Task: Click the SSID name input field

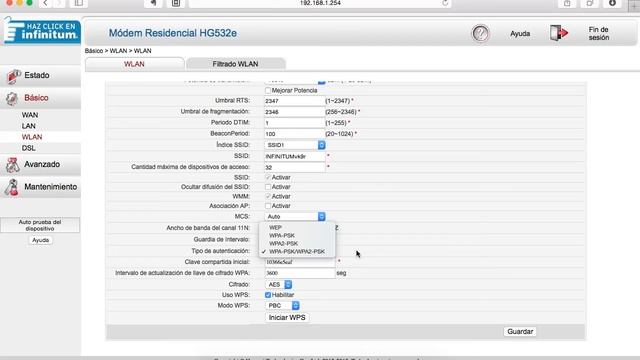Action: point(294,156)
